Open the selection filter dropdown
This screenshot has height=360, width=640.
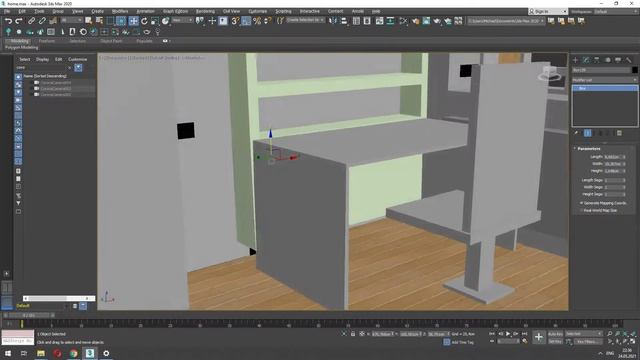71,20
